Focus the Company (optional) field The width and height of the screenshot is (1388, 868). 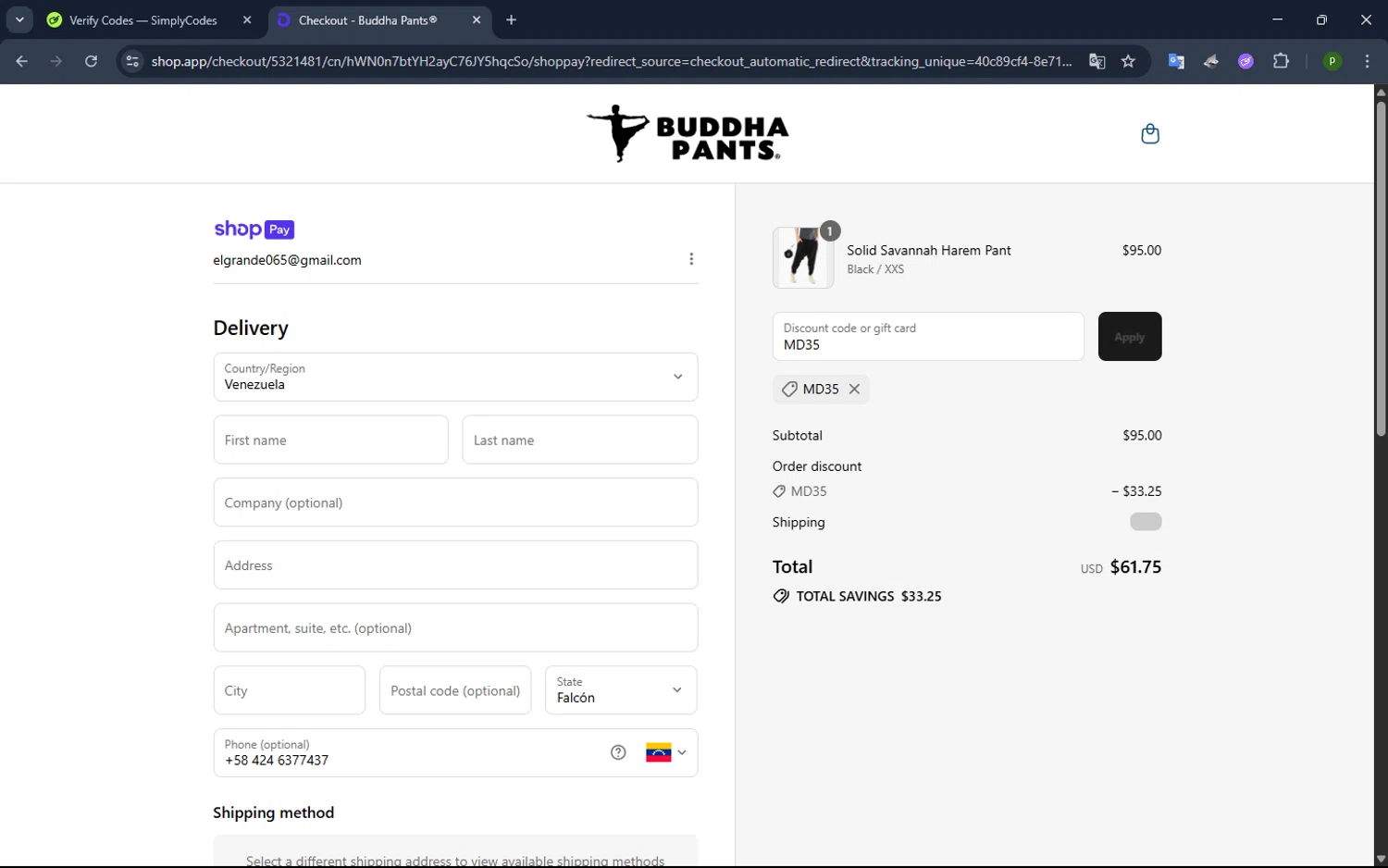tap(455, 502)
